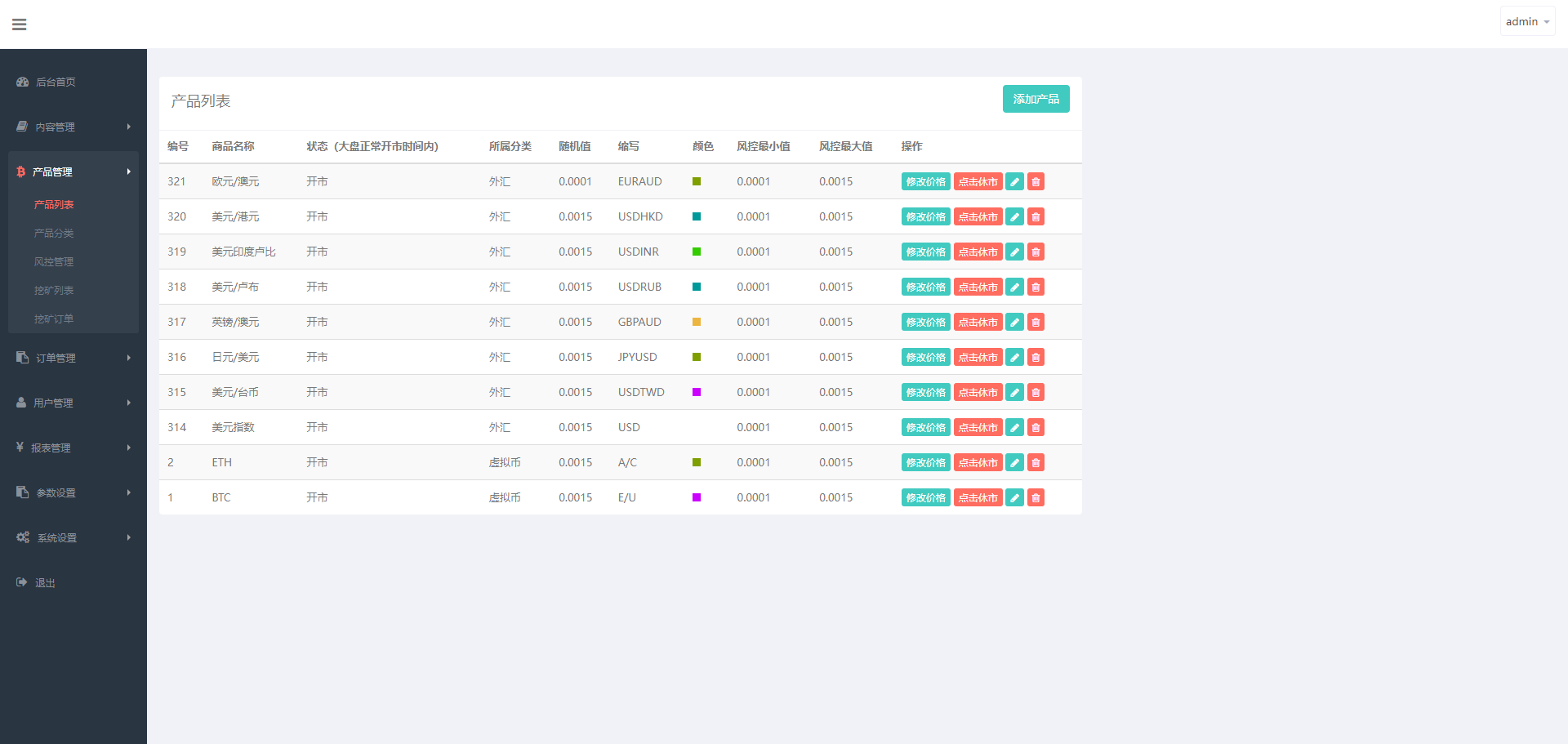Delete the EURAUD product with trash icon
This screenshot has height=744, width=1568.
(1036, 181)
